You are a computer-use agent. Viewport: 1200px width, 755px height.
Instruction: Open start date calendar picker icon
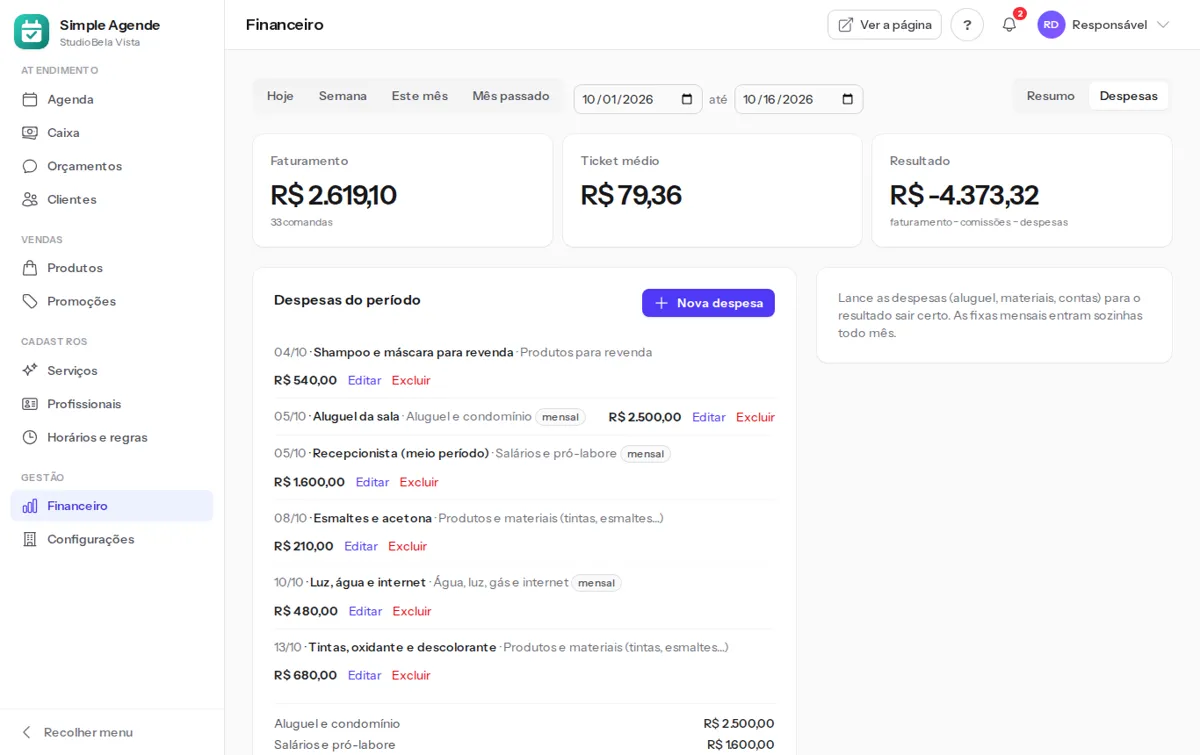(687, 99)
